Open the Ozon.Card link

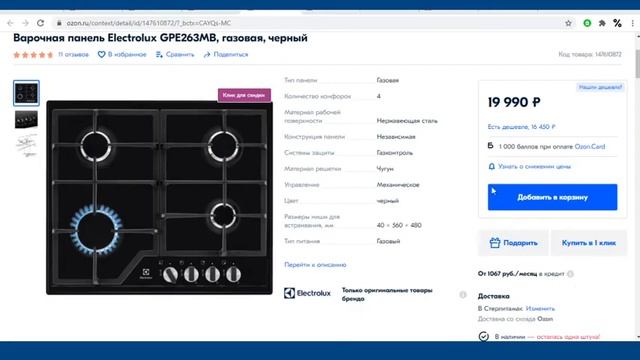point(589,147)
